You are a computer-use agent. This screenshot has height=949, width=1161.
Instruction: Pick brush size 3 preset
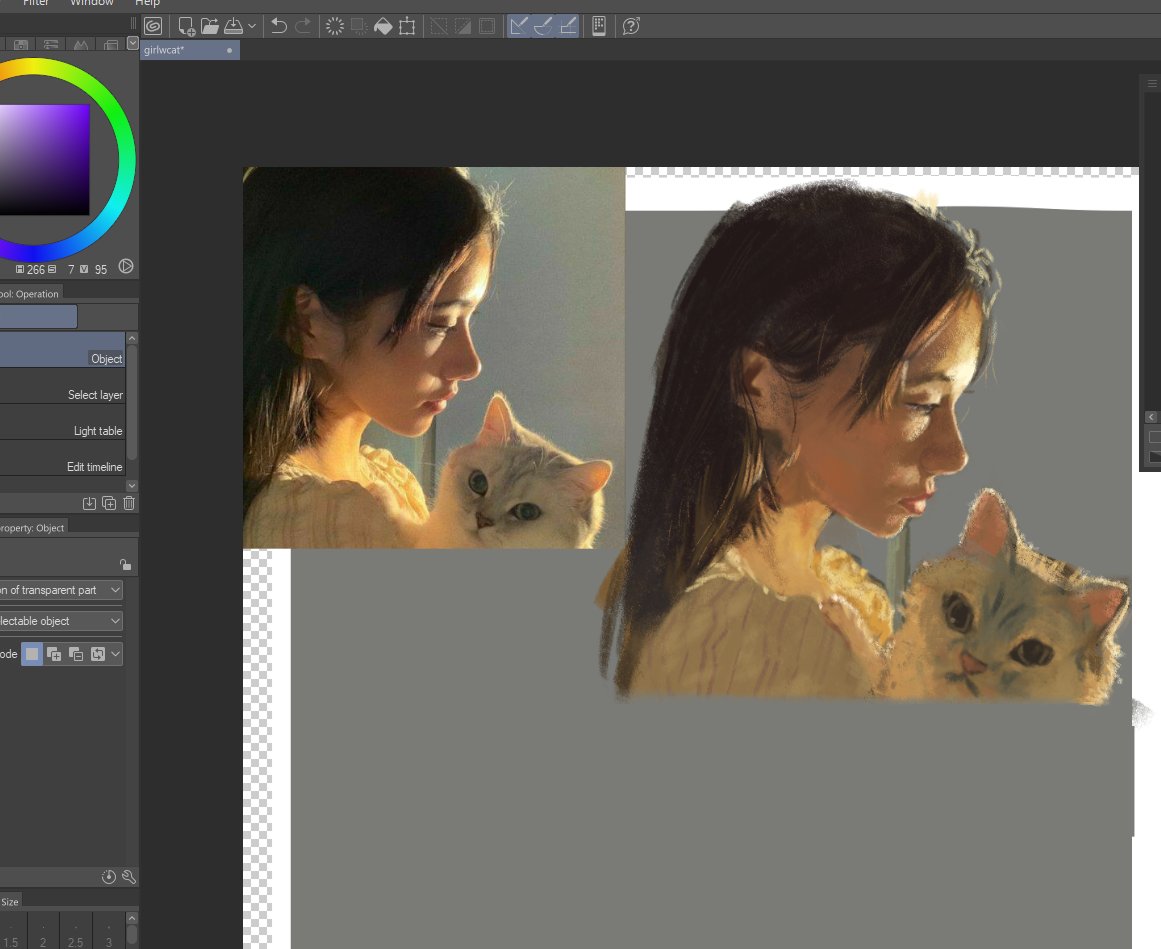click(109, 931)
